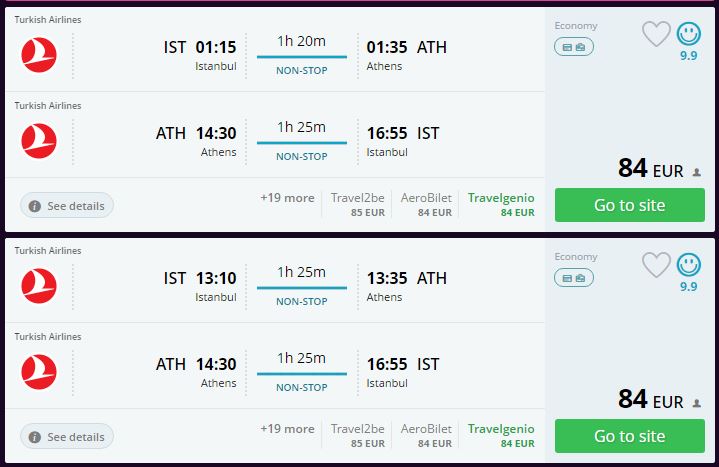Click the Turkish Airlines logo beside the IST 13:10 flight
Screen dimensions: 719x467
coord(39,285)
